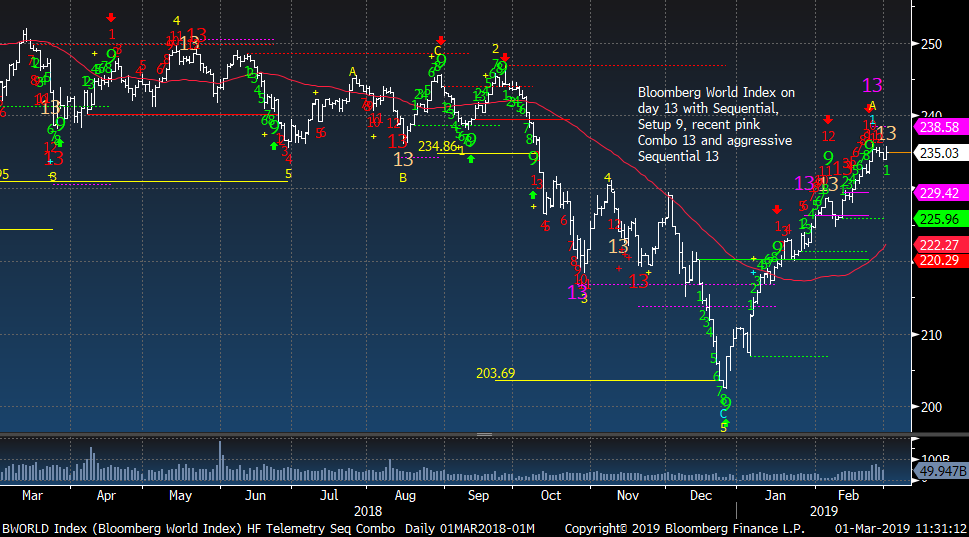
Task: Click the Mar label on time axis
Action: (32, 496)
